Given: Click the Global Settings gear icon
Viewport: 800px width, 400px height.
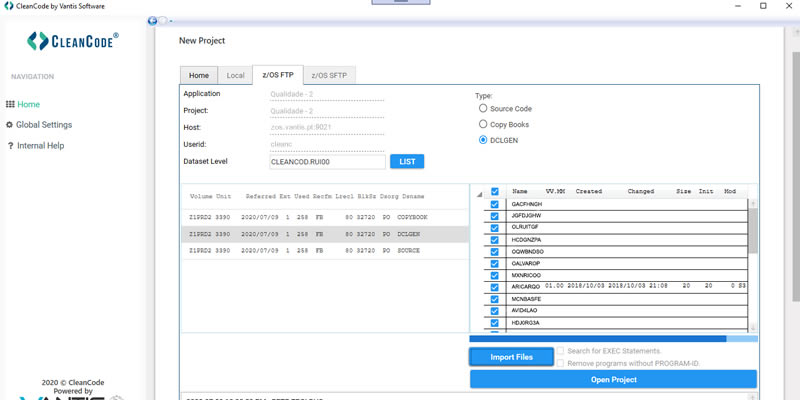Looking at the screenshot, I should tap(9, 124).
